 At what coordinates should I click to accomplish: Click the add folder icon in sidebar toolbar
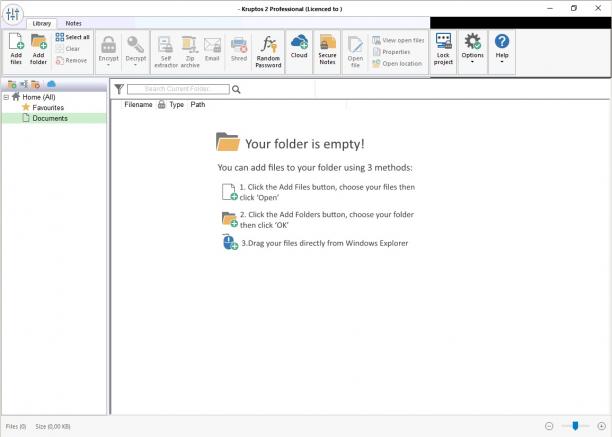click(x=12, y=84)
